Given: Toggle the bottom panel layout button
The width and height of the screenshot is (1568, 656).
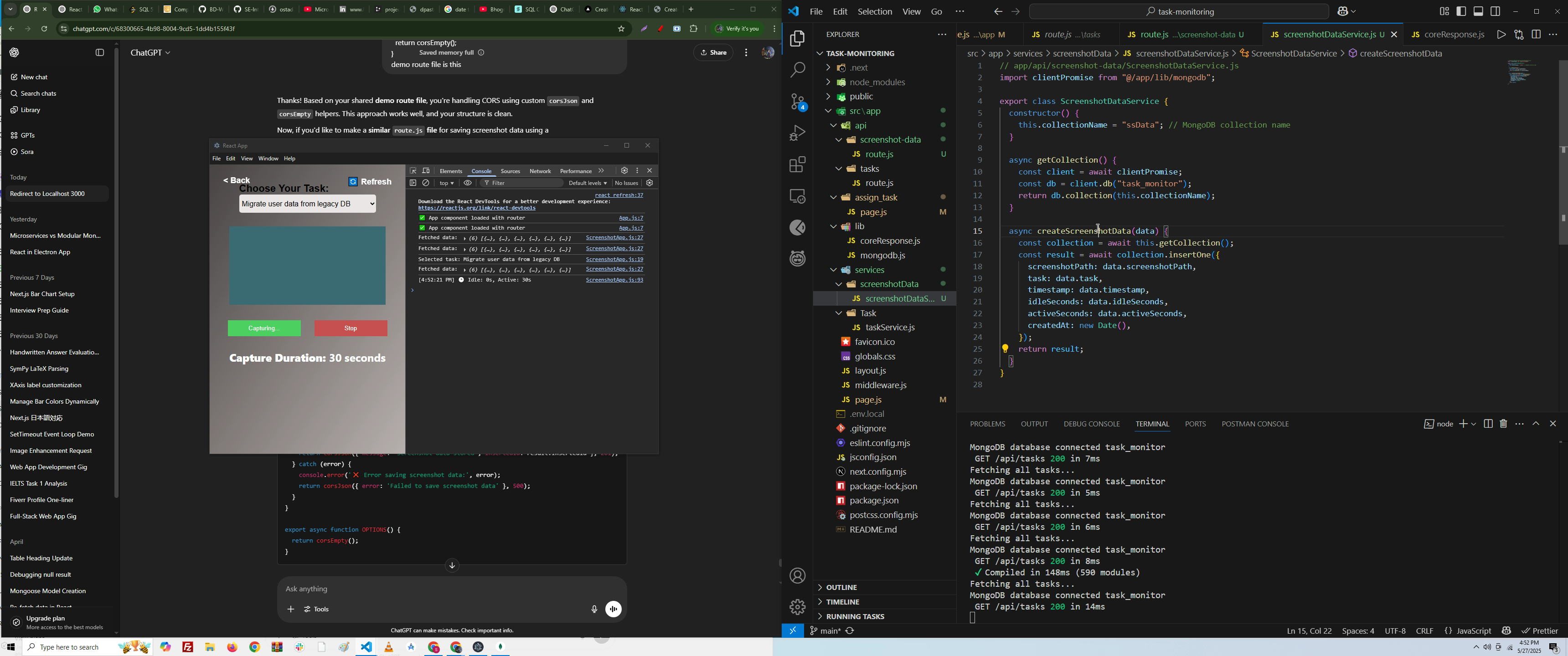Looking at the screenshot, I should [x=1479, y=11].
